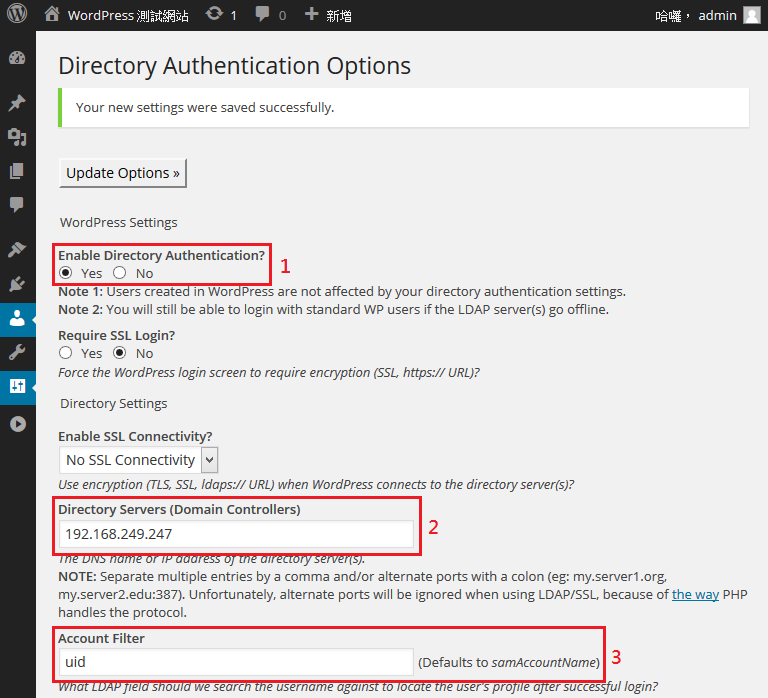Select No for Enable Directory Authentication
This screenshot has width=768, height=698.
coord(120,272)
